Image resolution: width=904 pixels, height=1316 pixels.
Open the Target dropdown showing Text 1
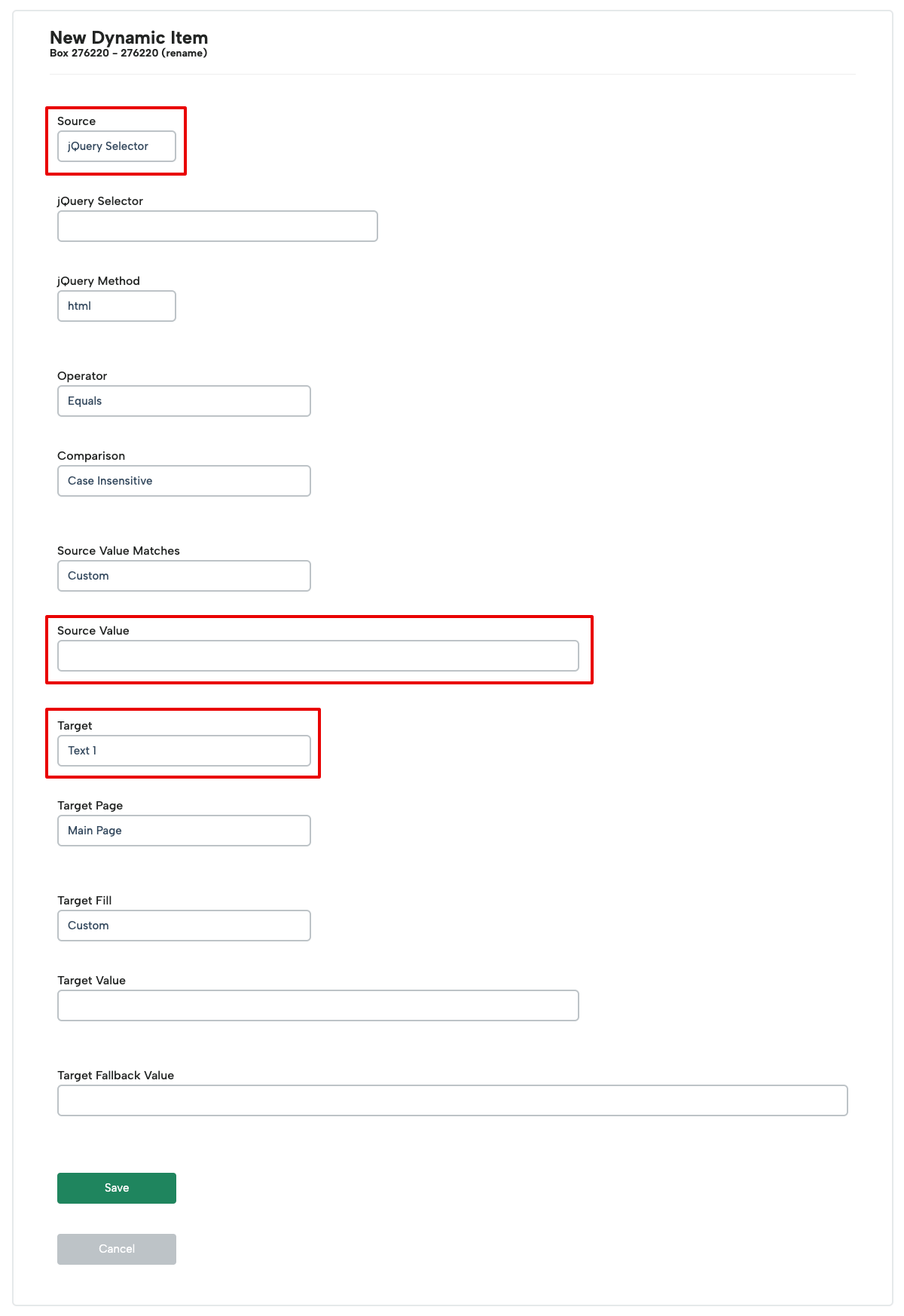pos(184,751)
